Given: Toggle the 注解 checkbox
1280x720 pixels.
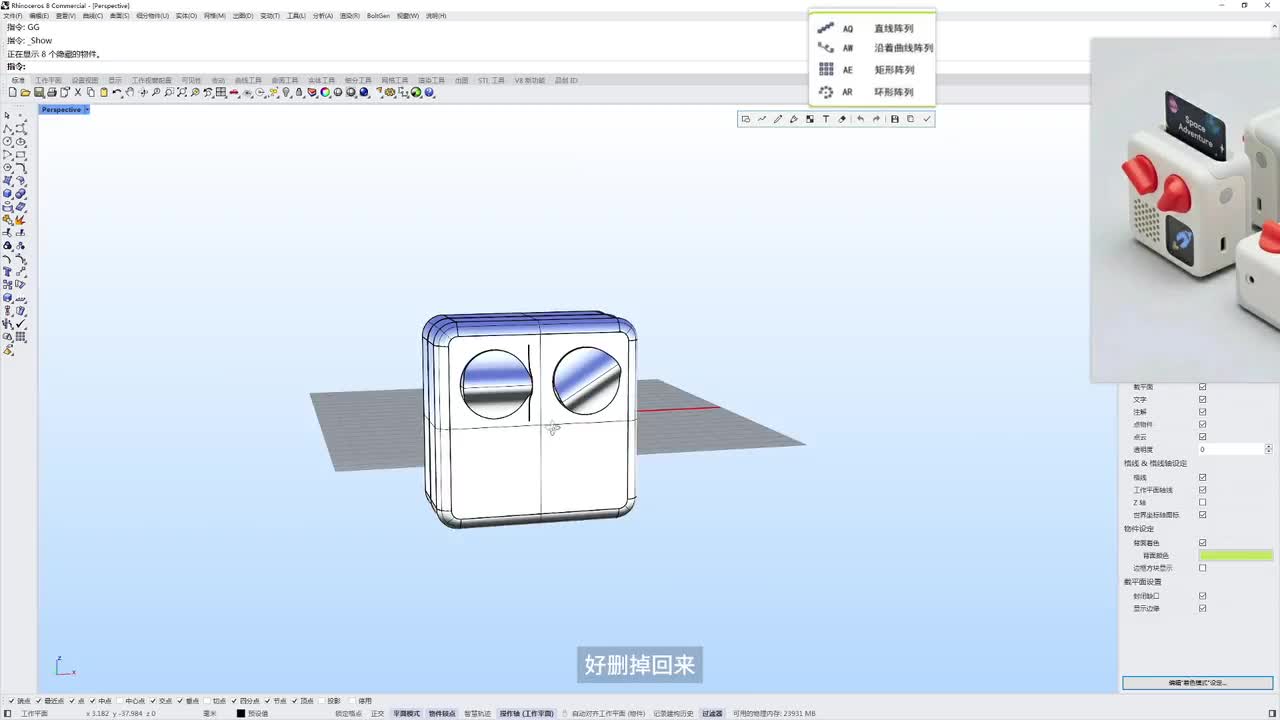Looking at the screenshot, I should point(1202,412).
